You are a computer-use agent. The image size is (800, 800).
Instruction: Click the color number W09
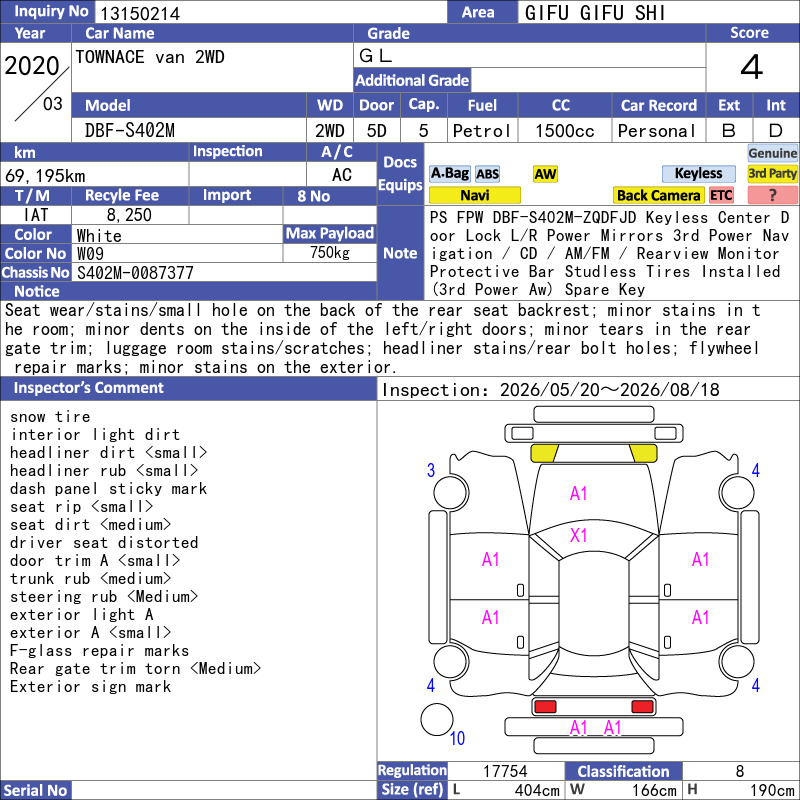point(90,254)
